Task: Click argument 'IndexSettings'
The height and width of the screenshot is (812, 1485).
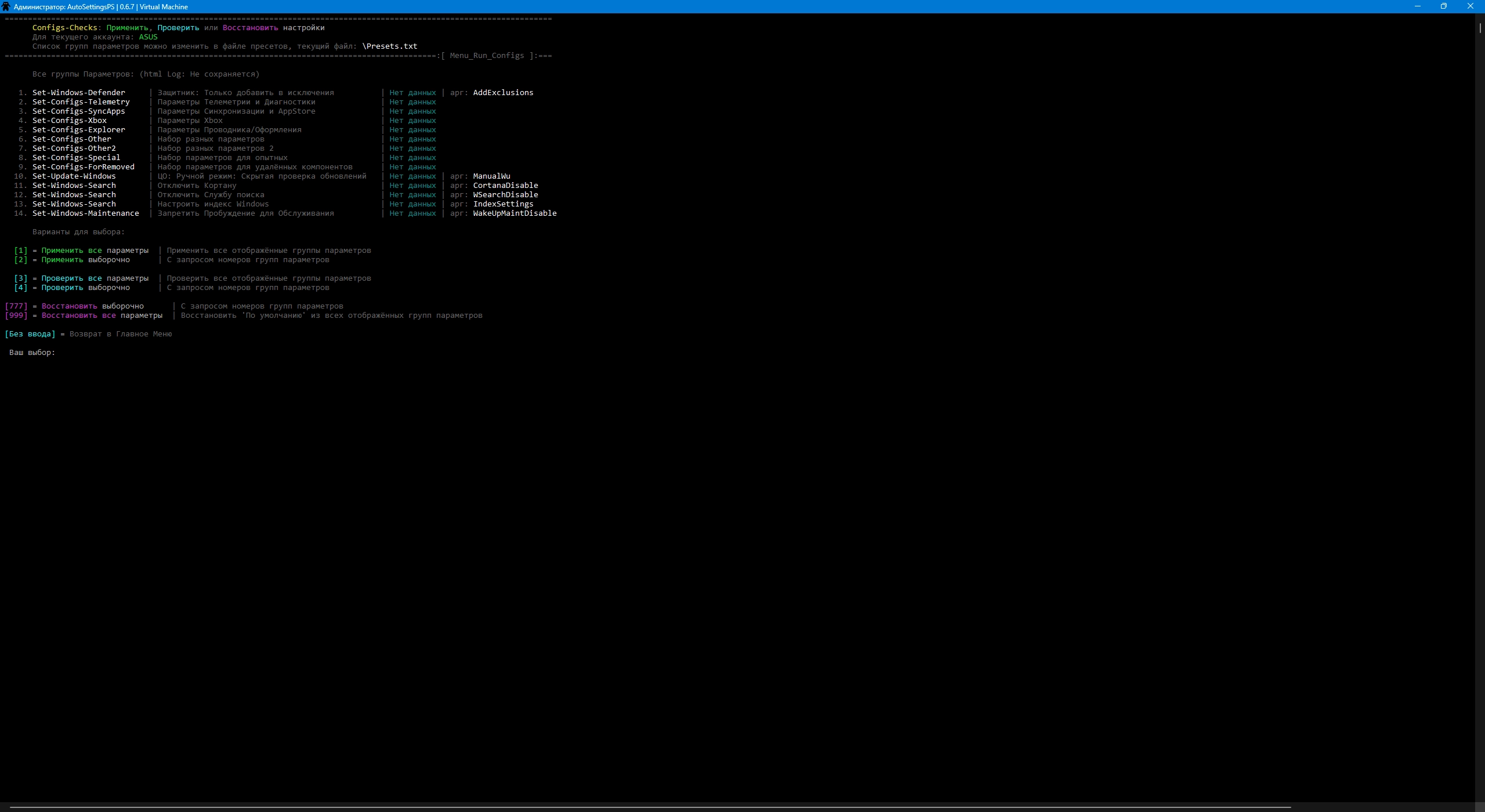Action: 504,204
